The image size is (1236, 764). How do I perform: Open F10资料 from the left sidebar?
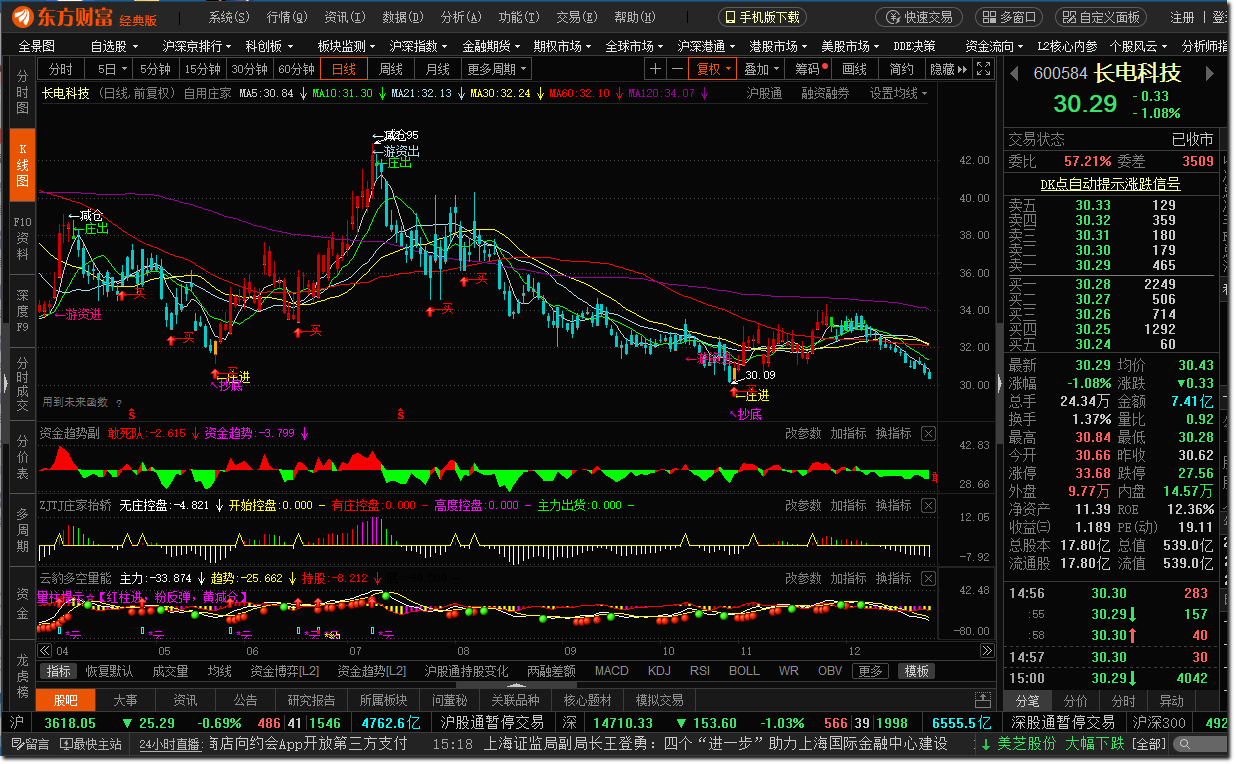click(22, 237)
